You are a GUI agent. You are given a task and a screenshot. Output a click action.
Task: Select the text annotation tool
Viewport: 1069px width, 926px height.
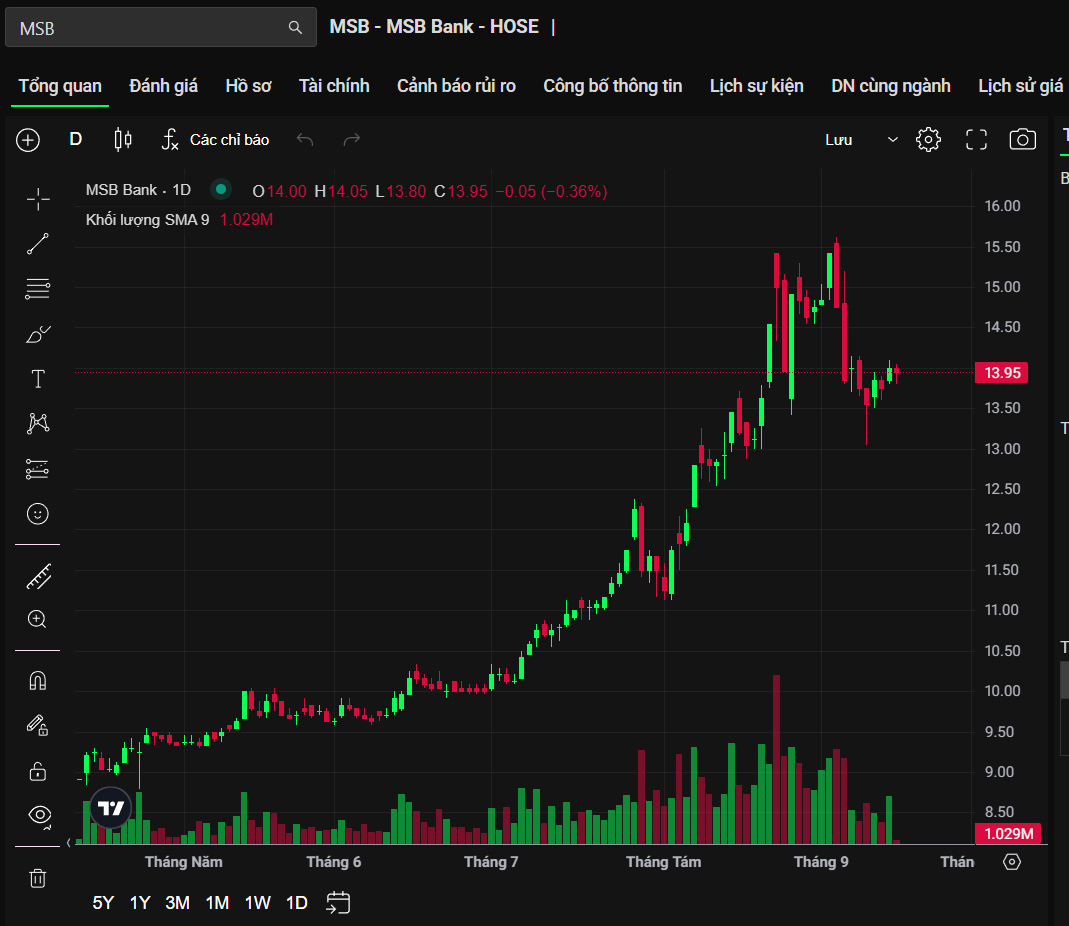click(x=38, y=379)
